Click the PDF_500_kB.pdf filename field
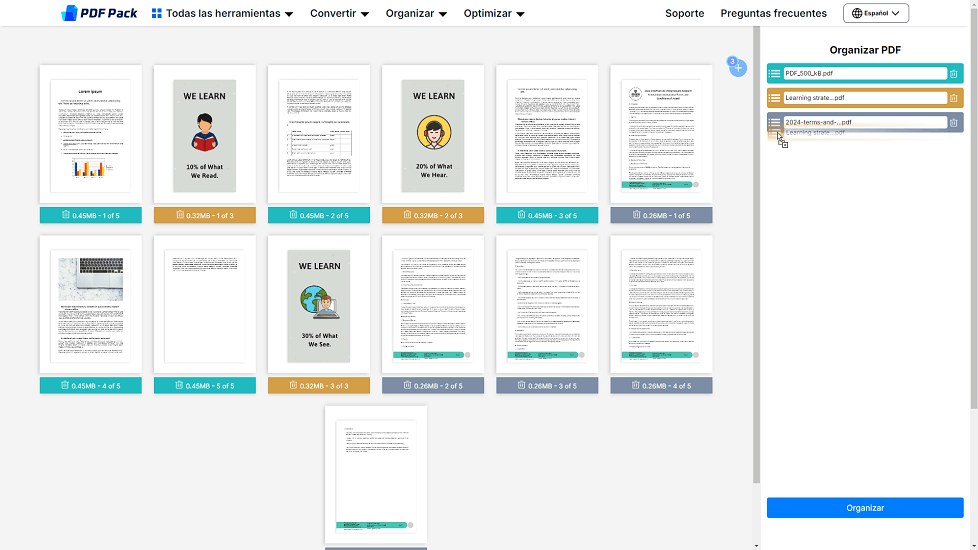The image size is (978, 550). click(864, 73)
